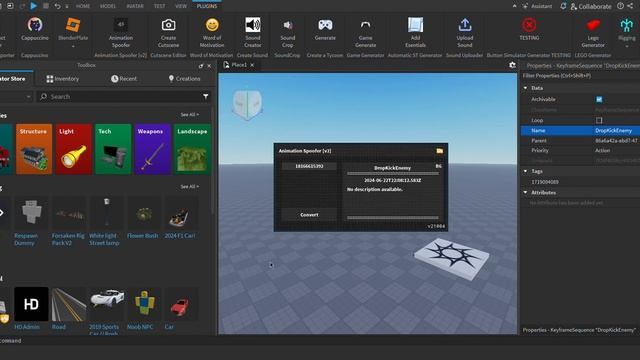
Task: Launch the BlenderPlate plugin
Action: tap(73, 29)
